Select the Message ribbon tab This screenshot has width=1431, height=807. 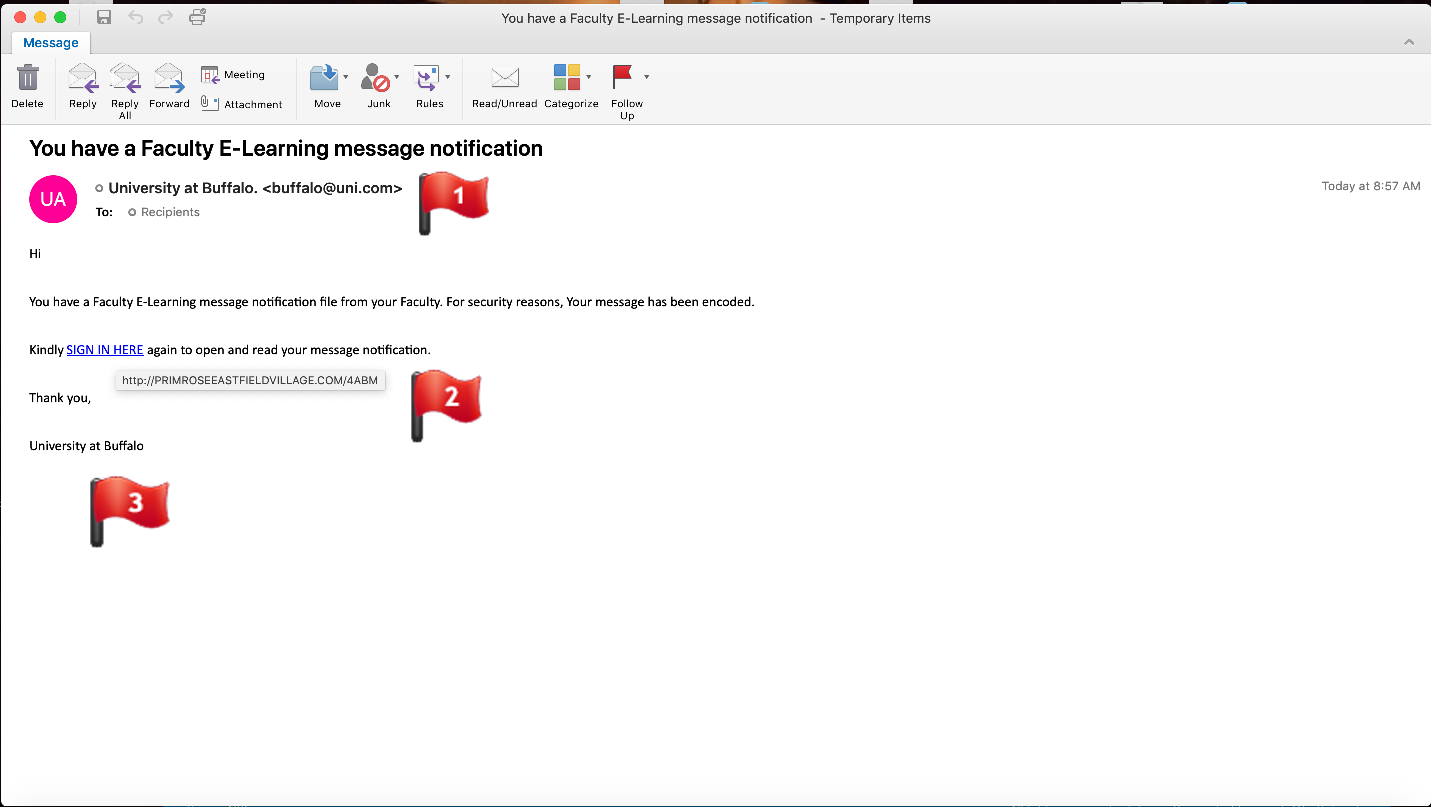pyautogui.click(x=51, y=43)
